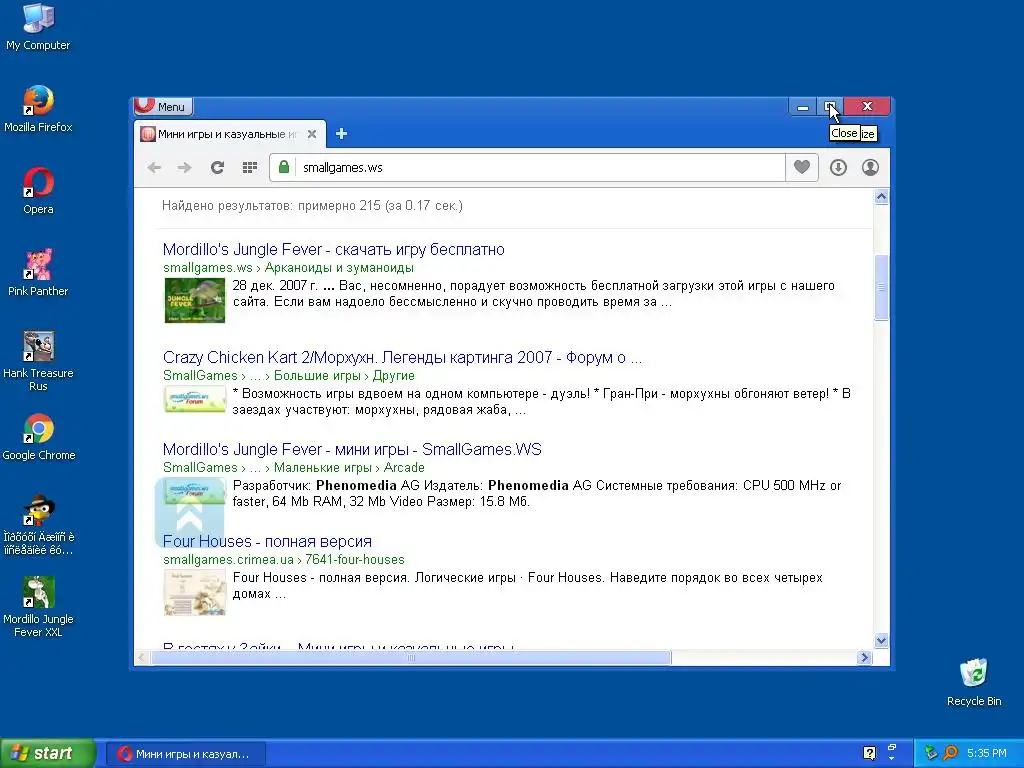The image size is (1024, 768).
Task: Open Mordillo's Jungle Fever скачать игру link
Action: tap(333, 249)
